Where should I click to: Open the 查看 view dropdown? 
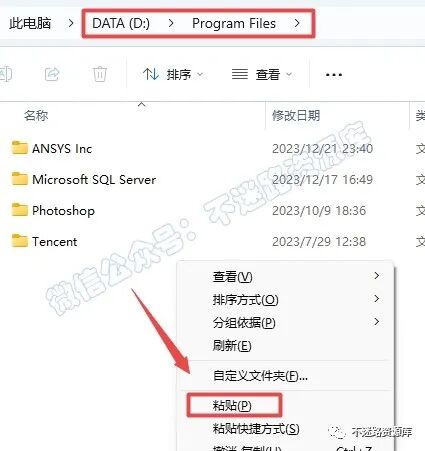click(262, 74)
